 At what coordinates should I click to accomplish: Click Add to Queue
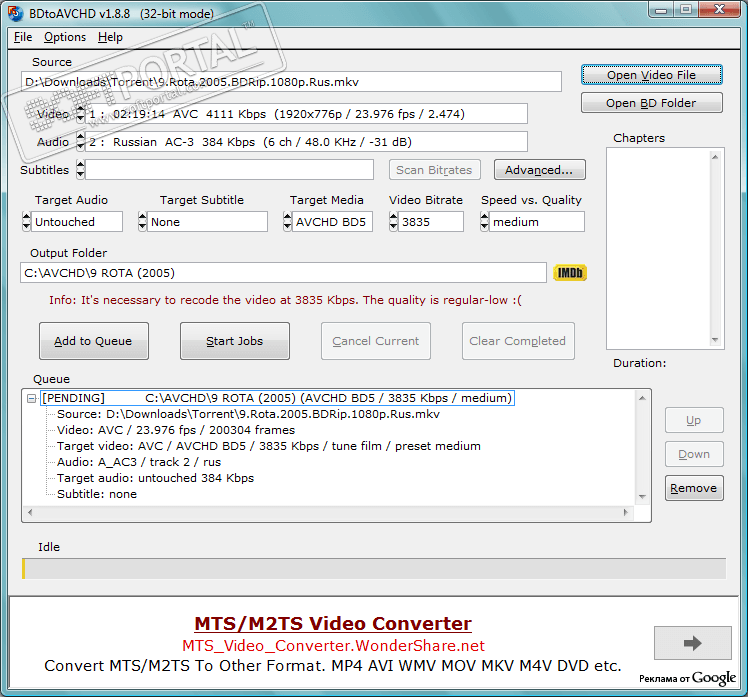[x=94, y=341]
